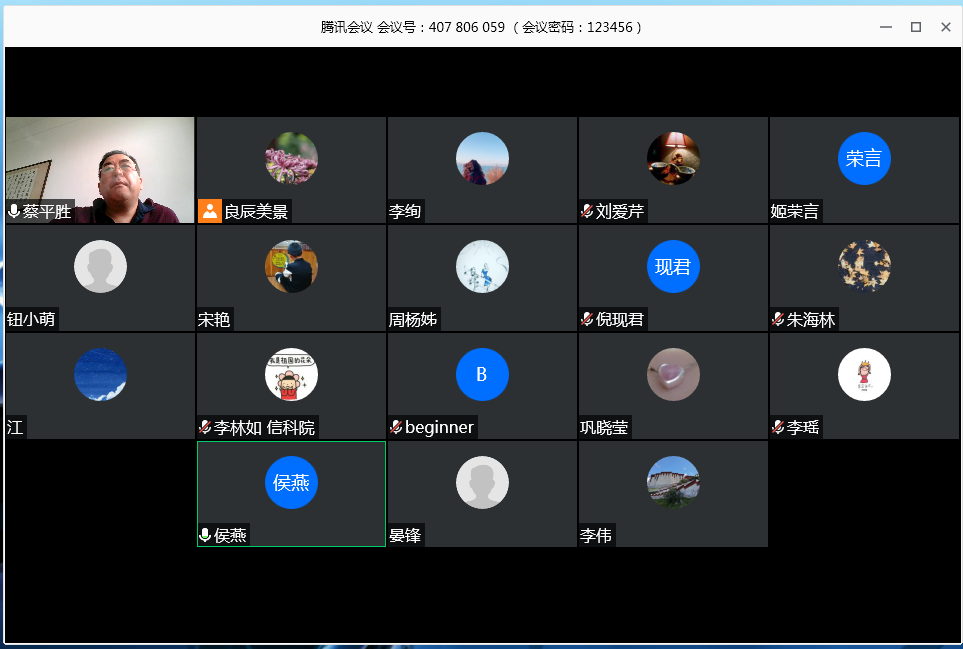This screenshot has height=649, width=963.
Task: Select the blue 荣言 avatar circle
Action: point(864,158)
